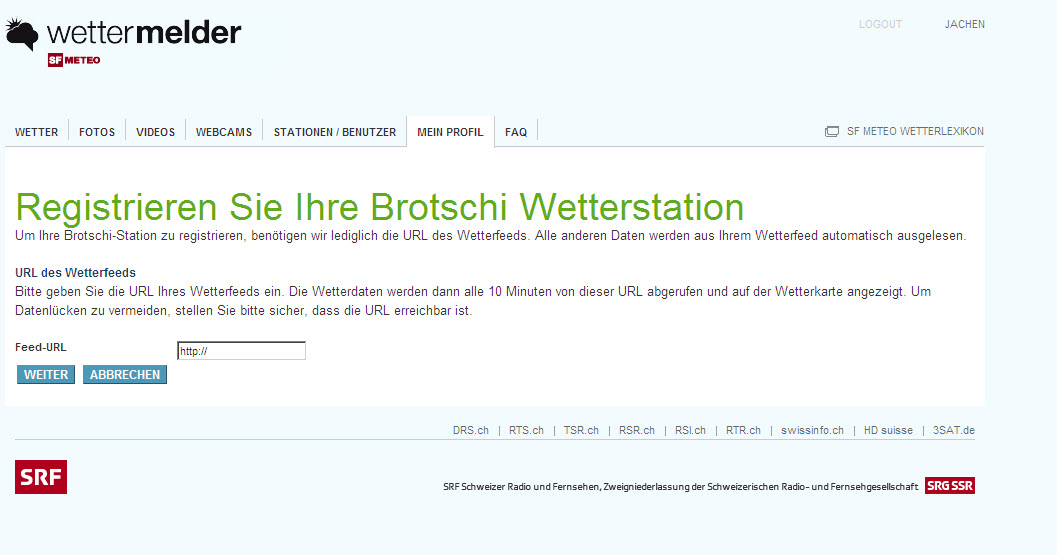Viewport: 1057px width, 555px height.
Task: Open the FOTOS tab
Action: point(97,132)
